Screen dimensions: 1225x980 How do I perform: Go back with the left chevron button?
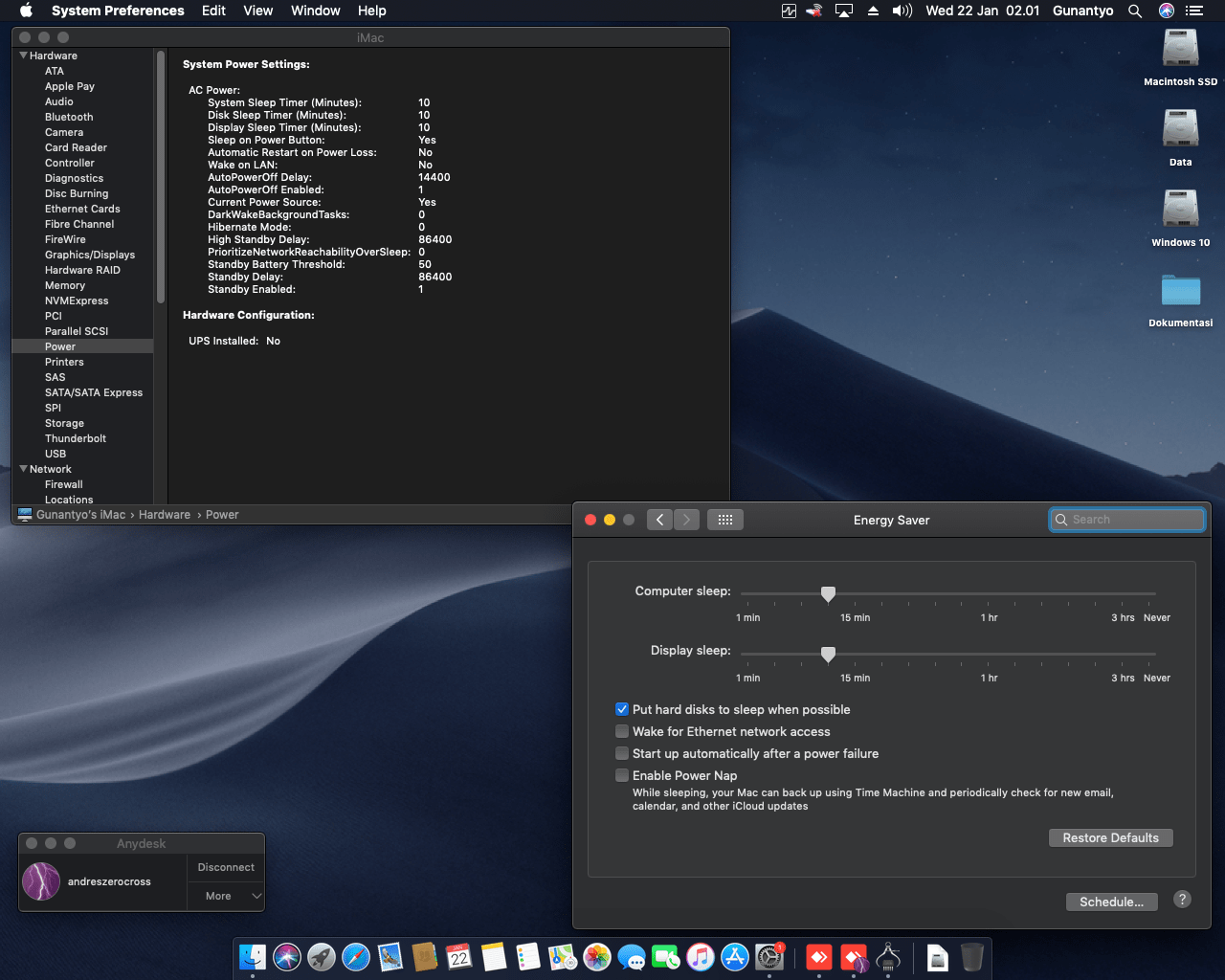tap(659, 520)
